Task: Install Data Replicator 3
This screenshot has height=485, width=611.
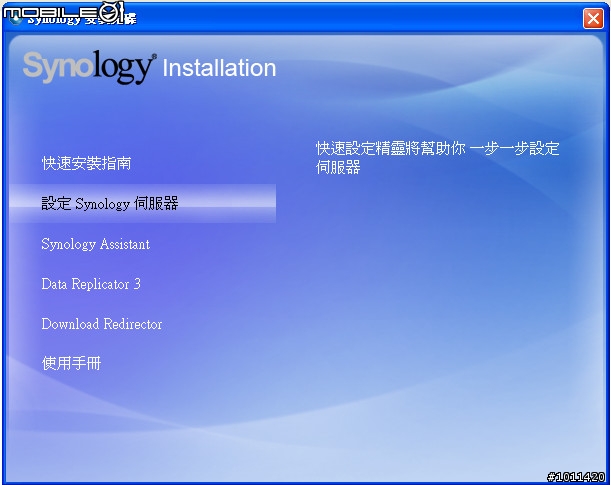Action: [x=91, y=284]
